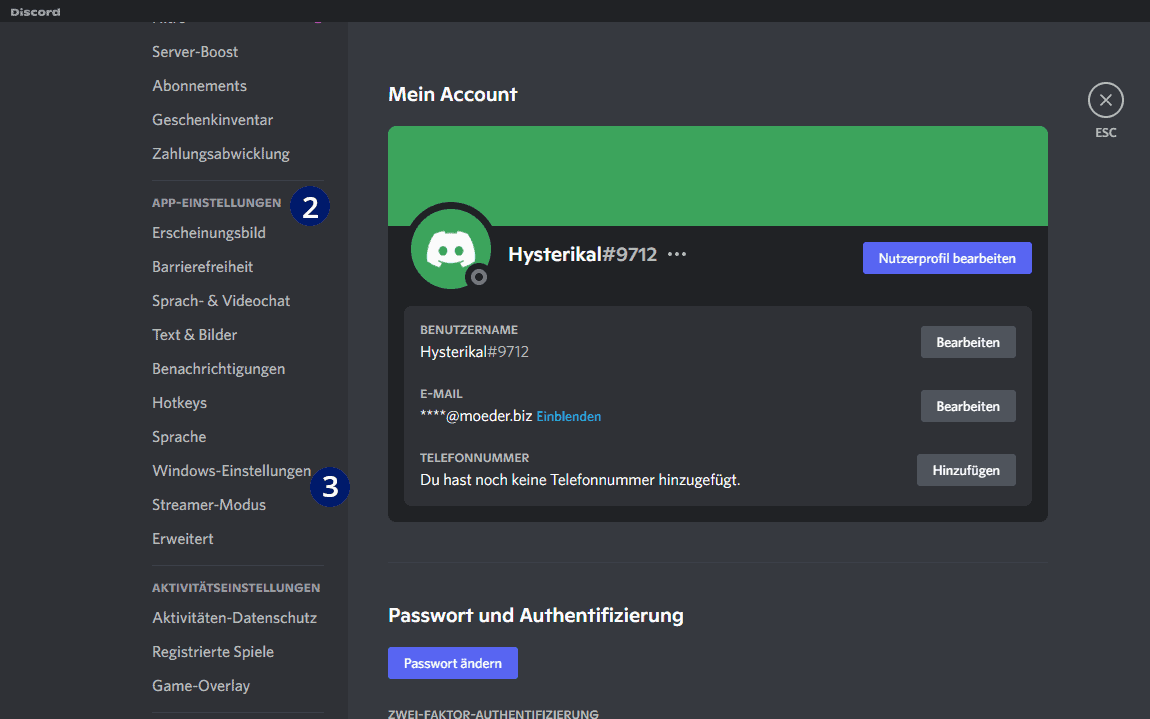This screenshot has height=719, width=1150.
Task: Open Hotkeys settings
Action: tap(180, 403)
